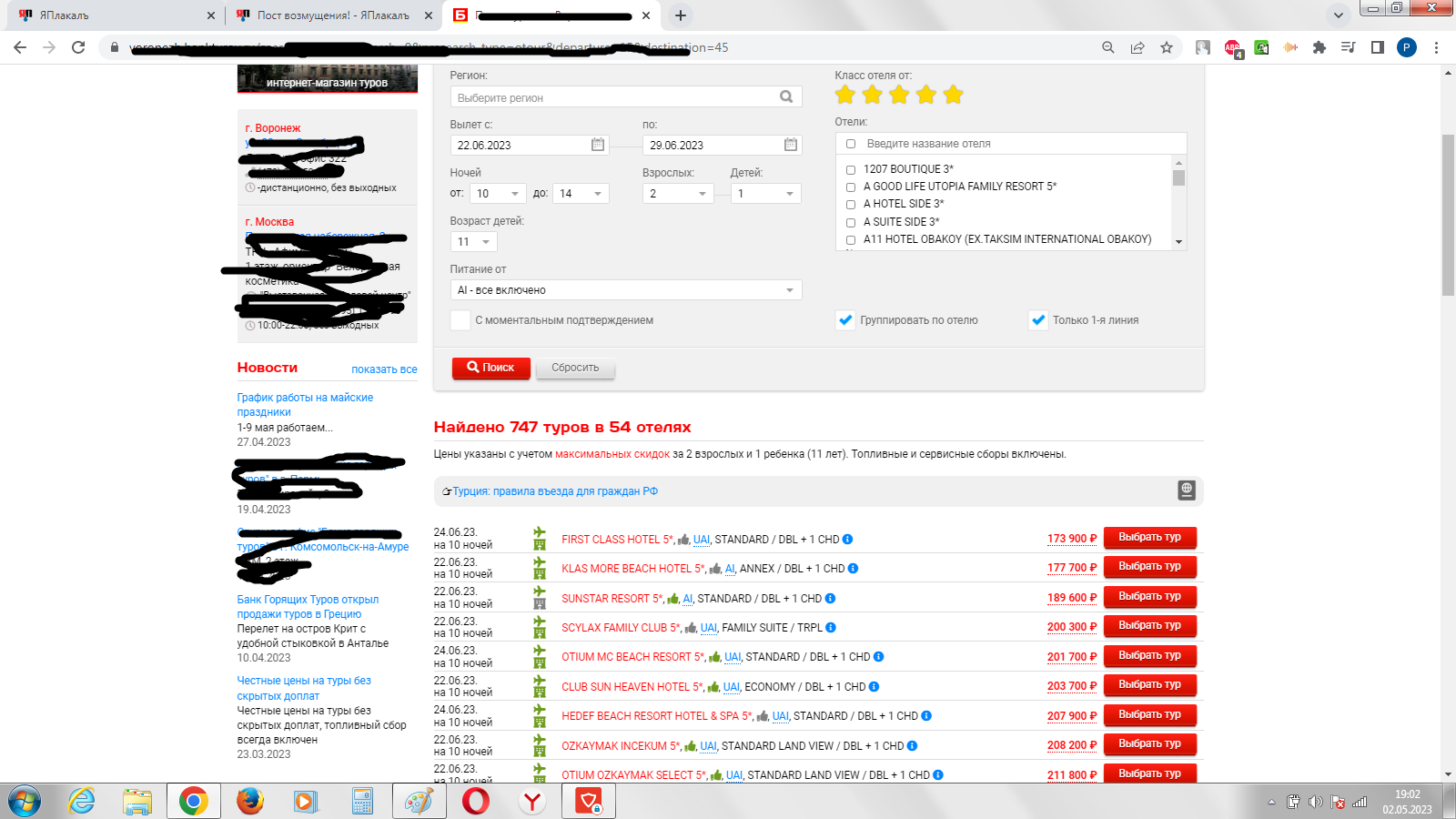Open the 'Выберите регион' region selector
The height and width of the screenshot is (819, 1456).
[x=626, y=97]
